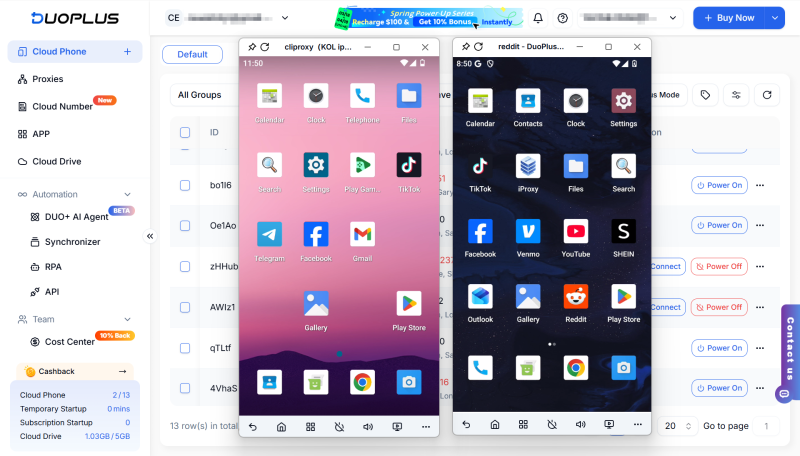
Task: Pin the cliproxy phone window
Action: 251,47
